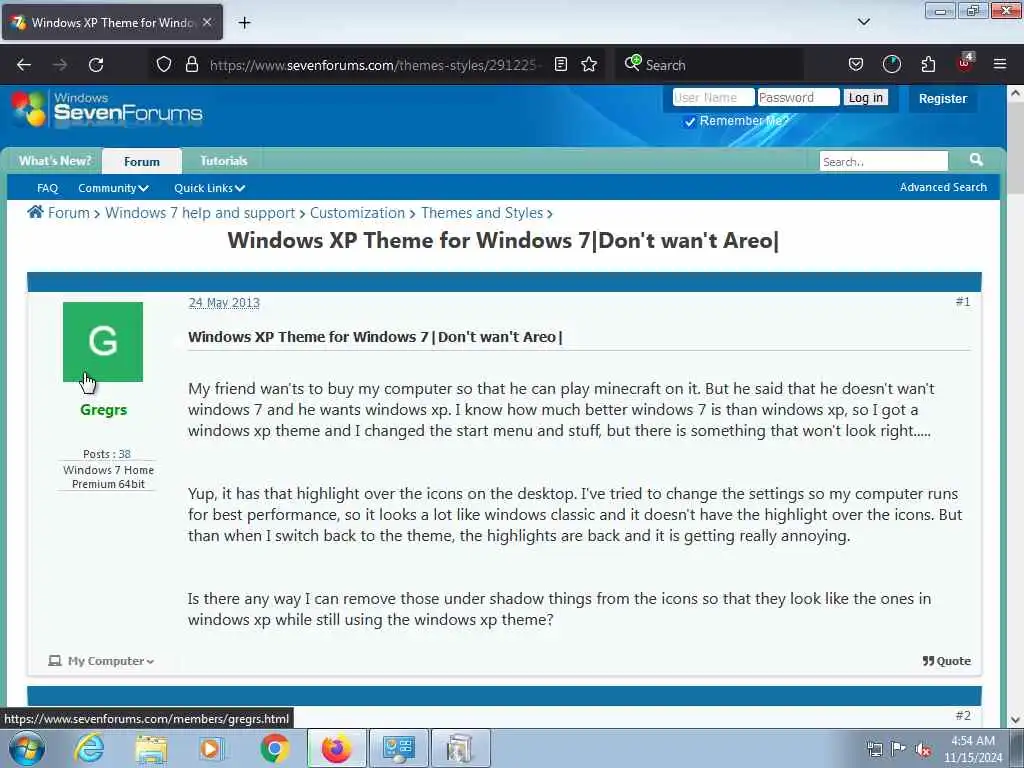Screen dimensions: 1024x768
Task: Launch Internet Explorer from the taskbar
Action: point(89,748)
